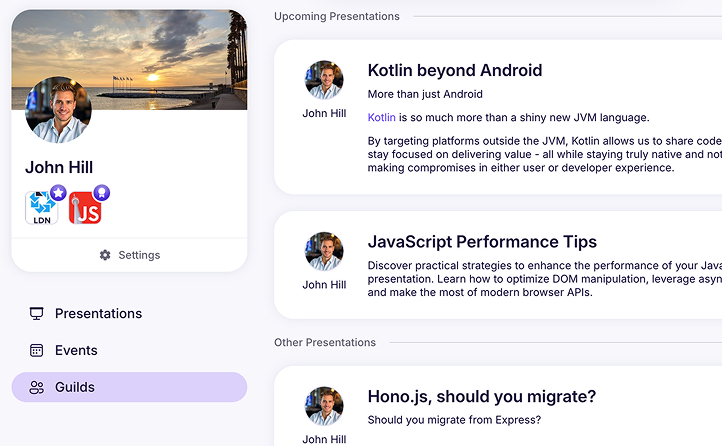Click the Events calendar icon
Image resolution: width=722 pixels, height=446 pixels.
[37, 351]
